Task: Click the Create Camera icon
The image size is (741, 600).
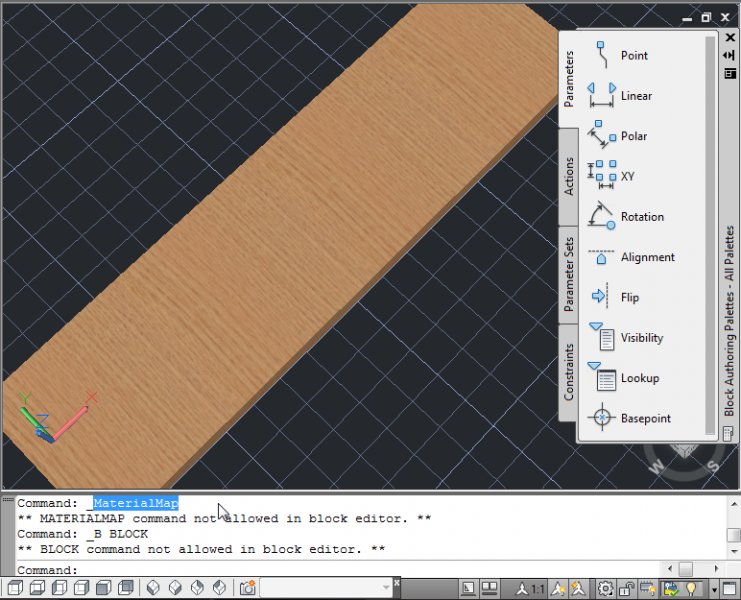Action: pos(247,588)
